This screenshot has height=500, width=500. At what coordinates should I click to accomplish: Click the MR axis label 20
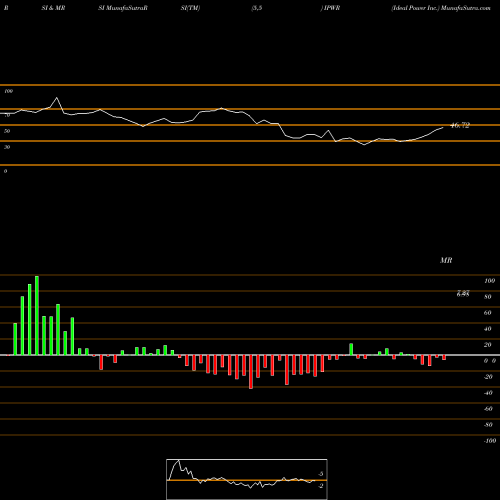[x=488, y=345]
